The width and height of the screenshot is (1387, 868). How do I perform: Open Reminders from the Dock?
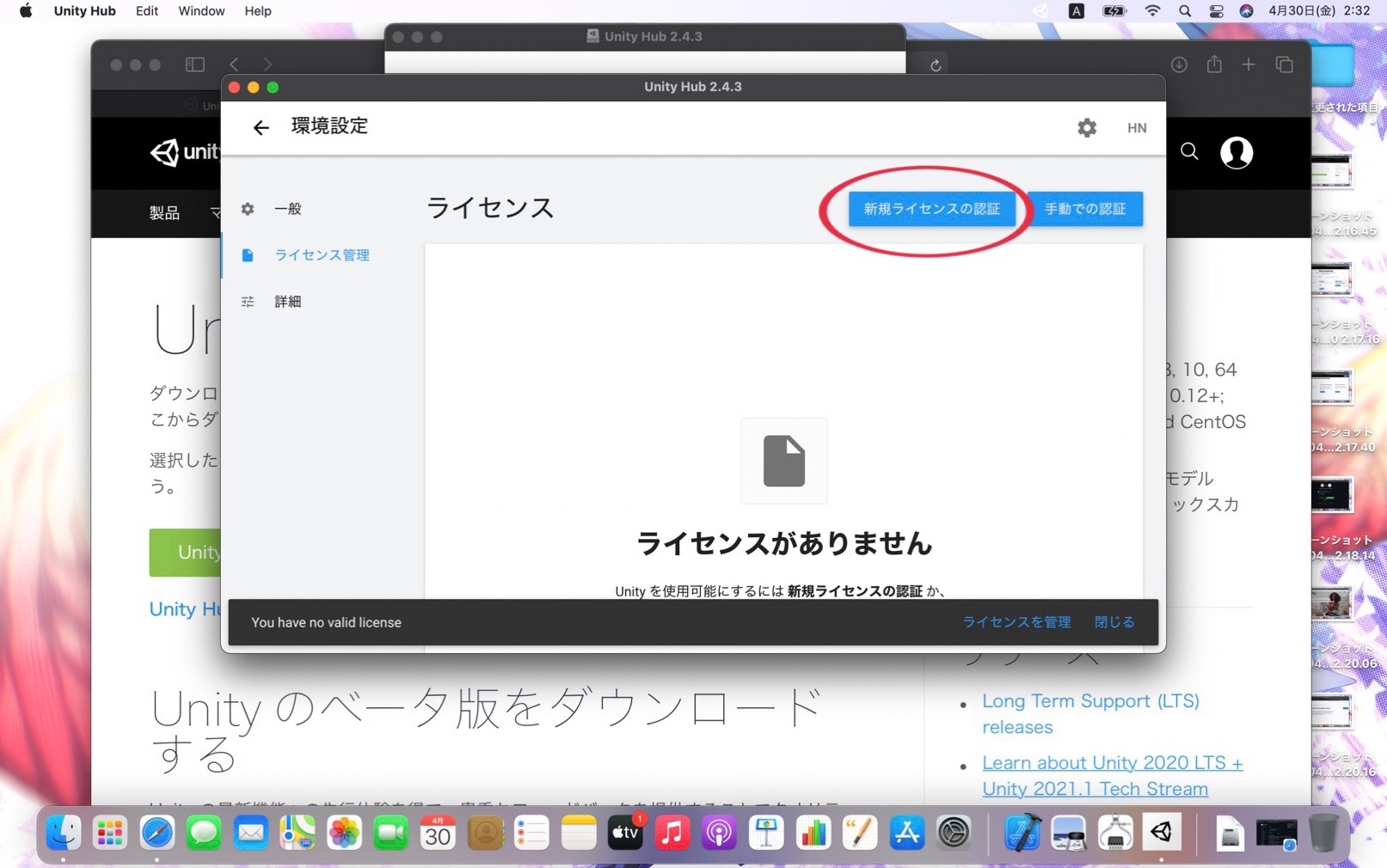click(x=531, y=833)
